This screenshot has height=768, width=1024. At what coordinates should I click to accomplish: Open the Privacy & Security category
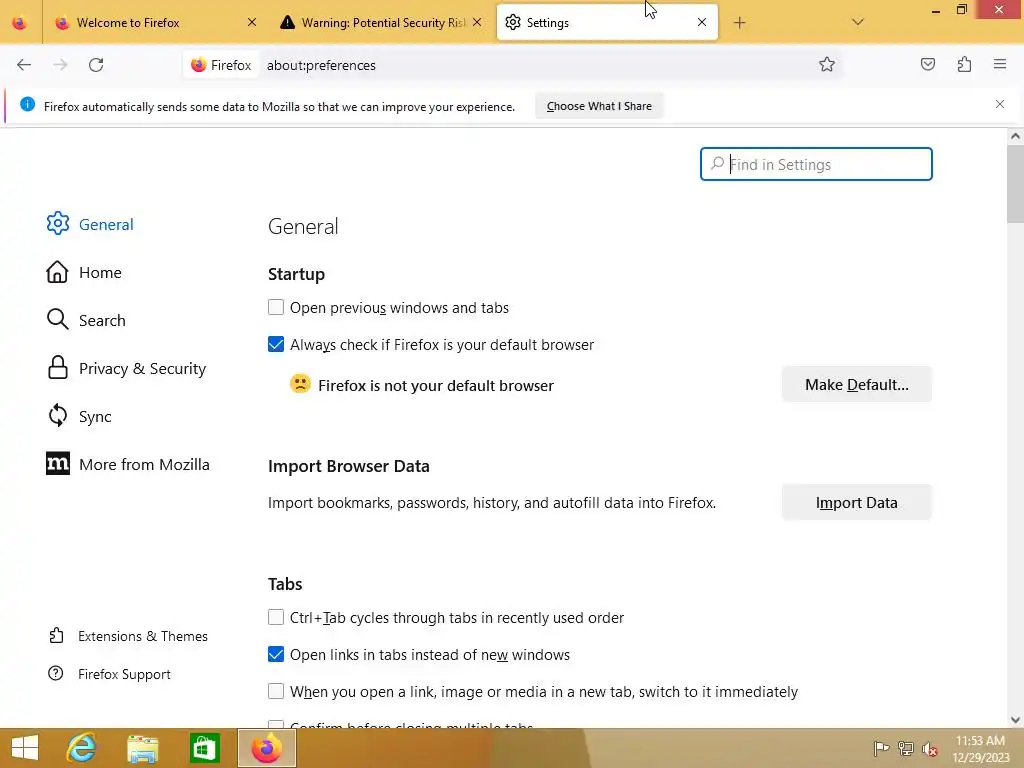tap(126, 368)
